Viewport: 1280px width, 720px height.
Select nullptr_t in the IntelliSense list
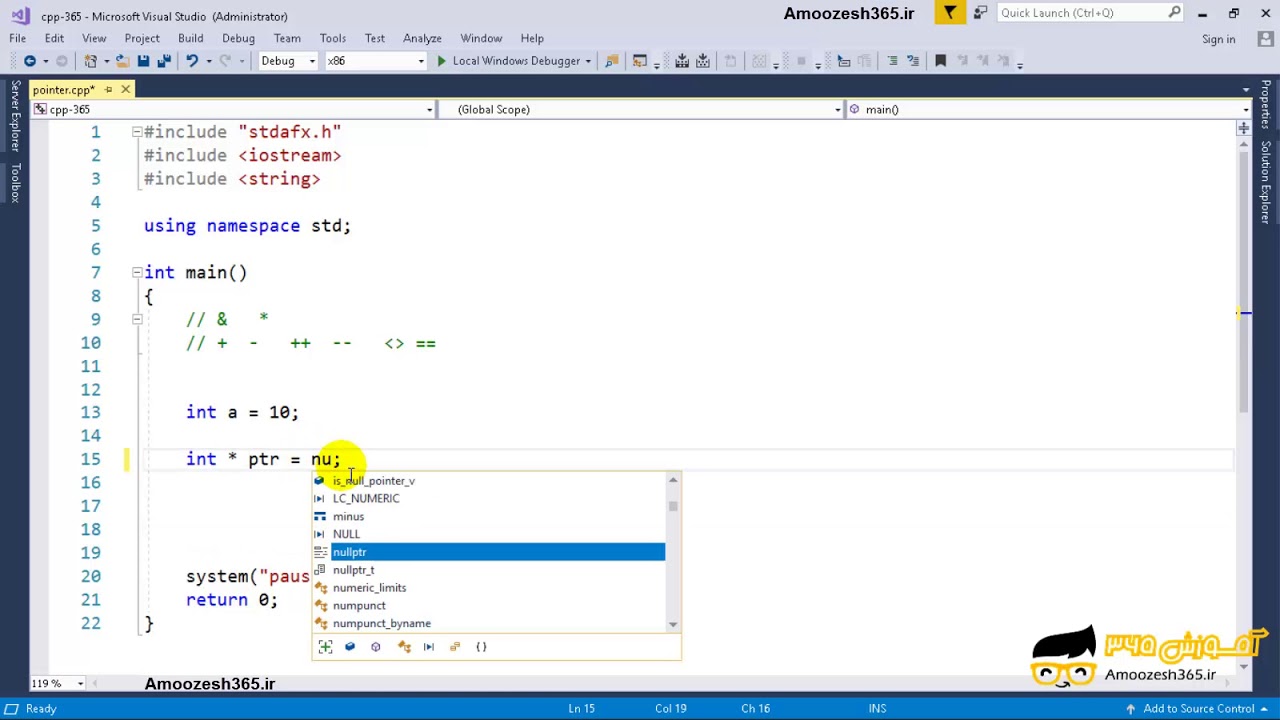[x=489, y=570]
